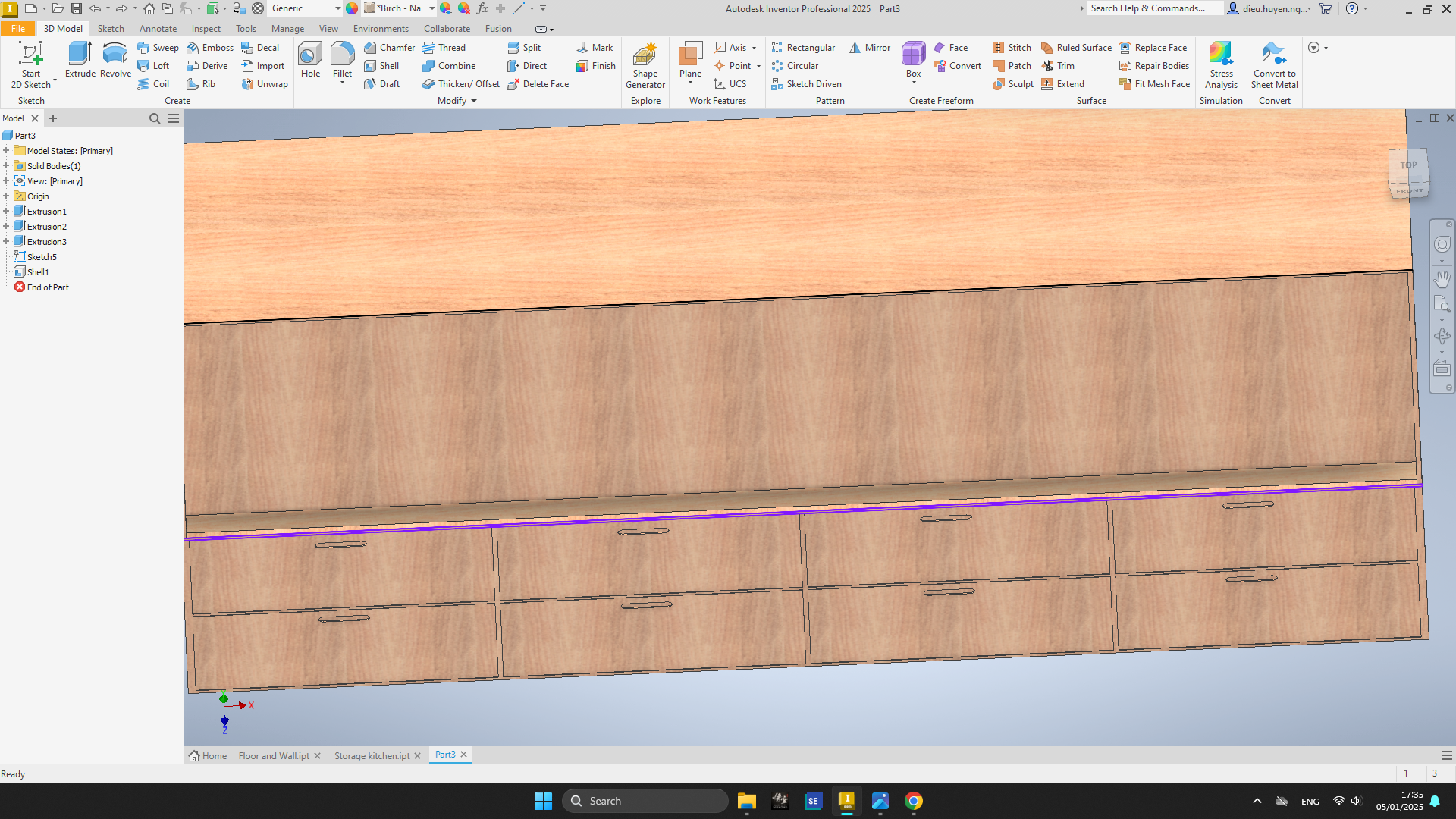1456x819 pixels.
Task: Expand the Extrusion3 node
Action: (x=6, y=242)
